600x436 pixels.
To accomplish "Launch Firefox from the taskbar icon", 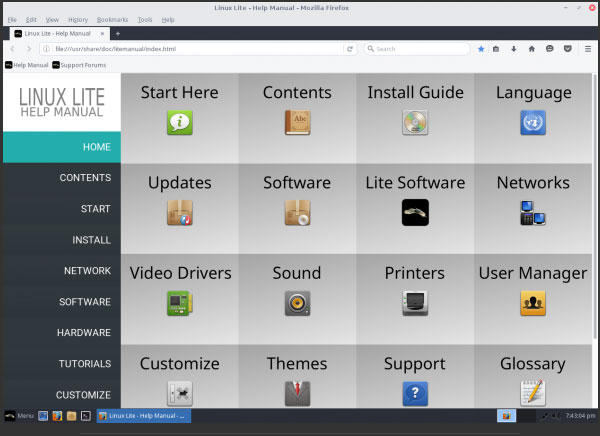I will click(57, 416).
